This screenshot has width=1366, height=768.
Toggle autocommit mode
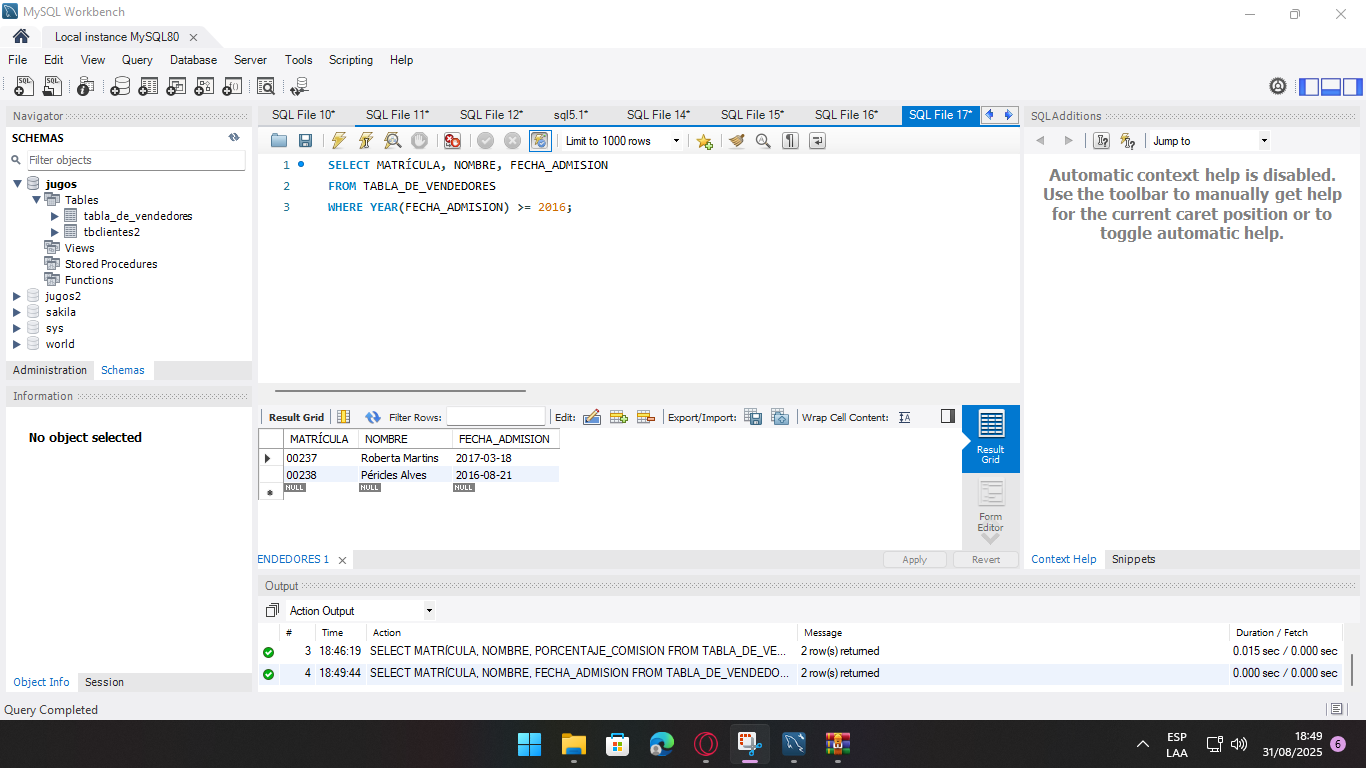click(540, 141)
